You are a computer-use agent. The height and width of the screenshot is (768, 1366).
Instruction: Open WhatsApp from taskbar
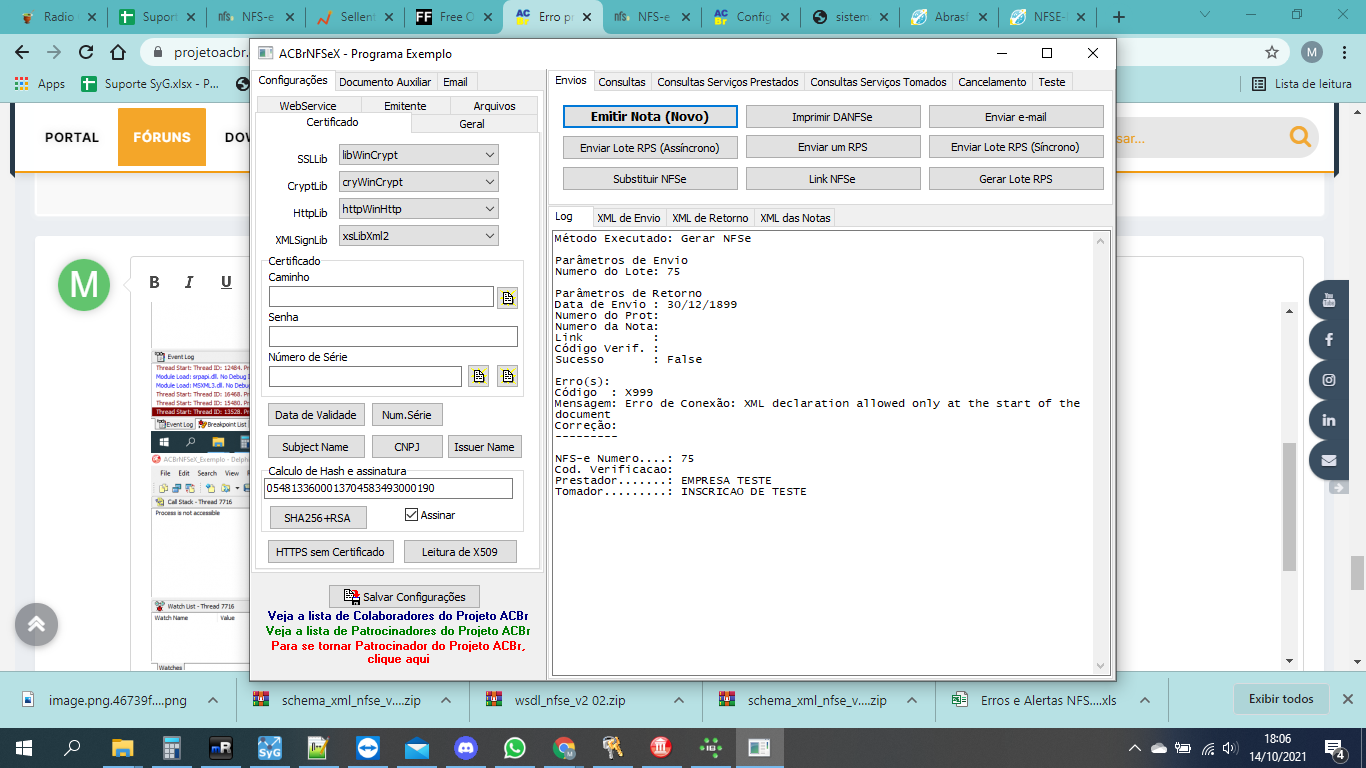pyautogui.click(x=514, y=747)
